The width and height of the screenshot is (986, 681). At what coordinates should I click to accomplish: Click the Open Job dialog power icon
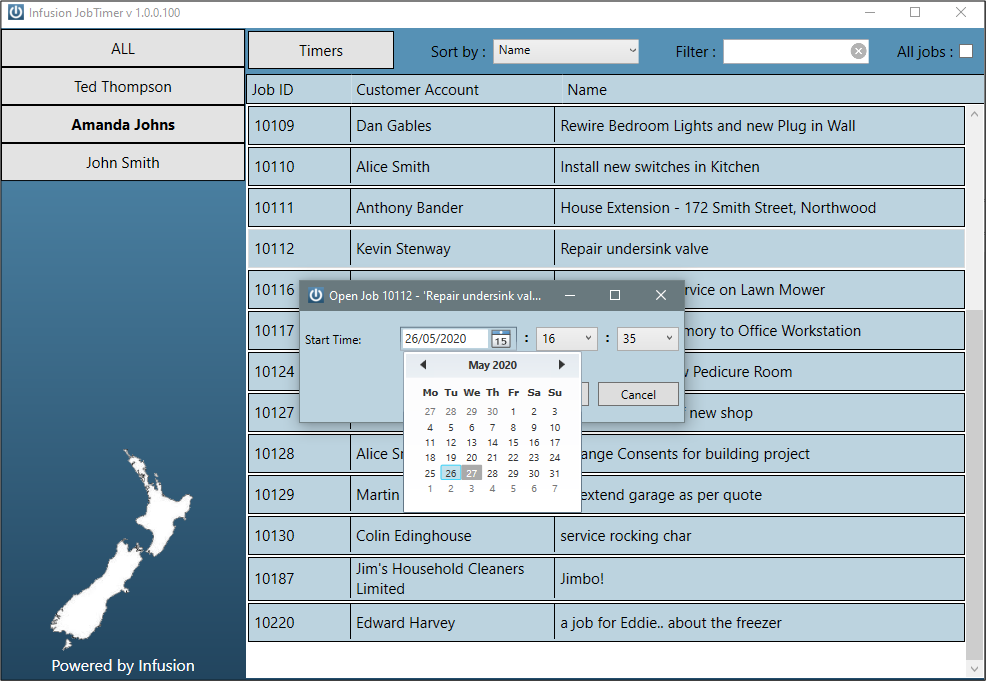coord(316,295)
